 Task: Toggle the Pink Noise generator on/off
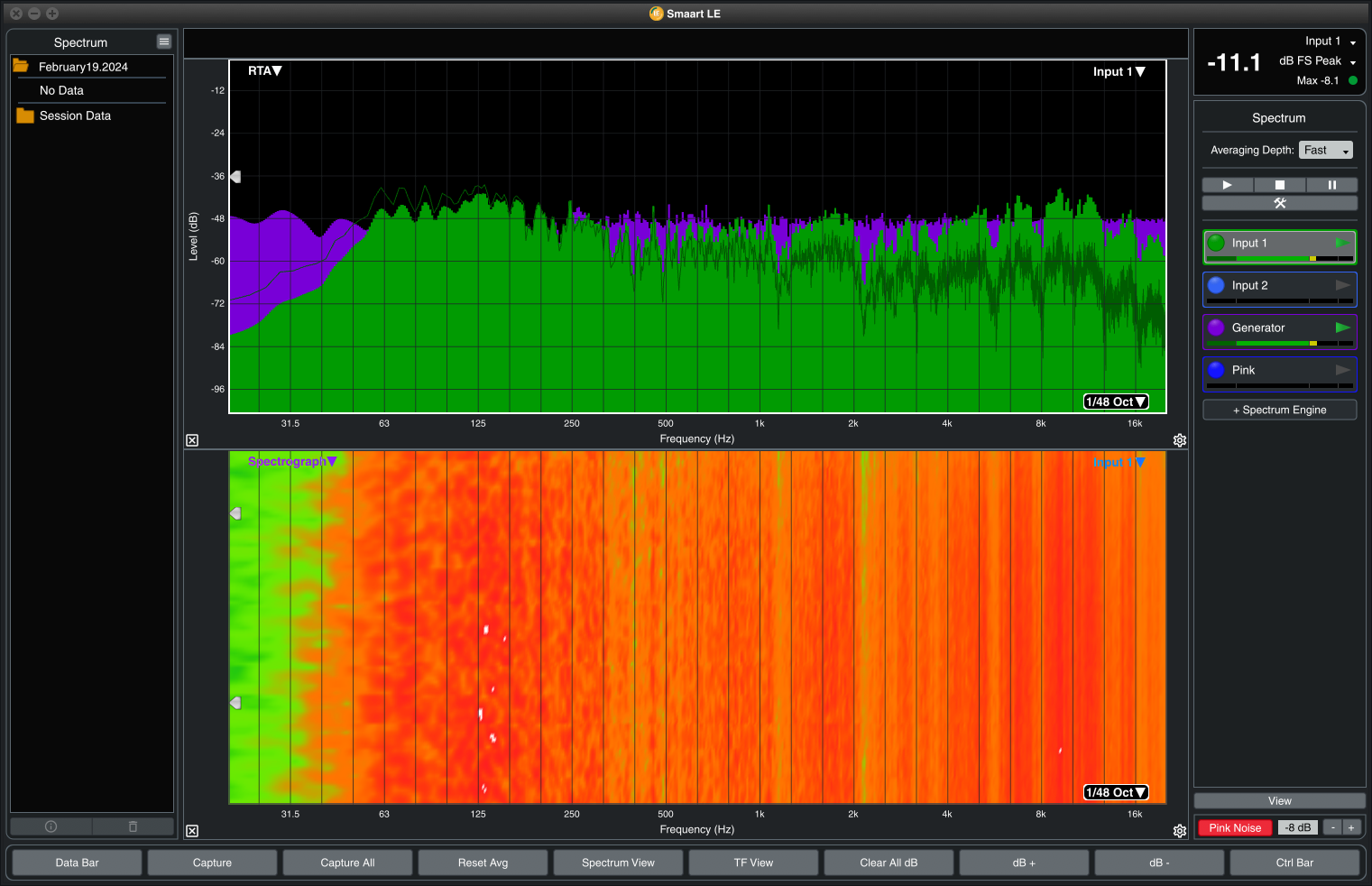1235,828
